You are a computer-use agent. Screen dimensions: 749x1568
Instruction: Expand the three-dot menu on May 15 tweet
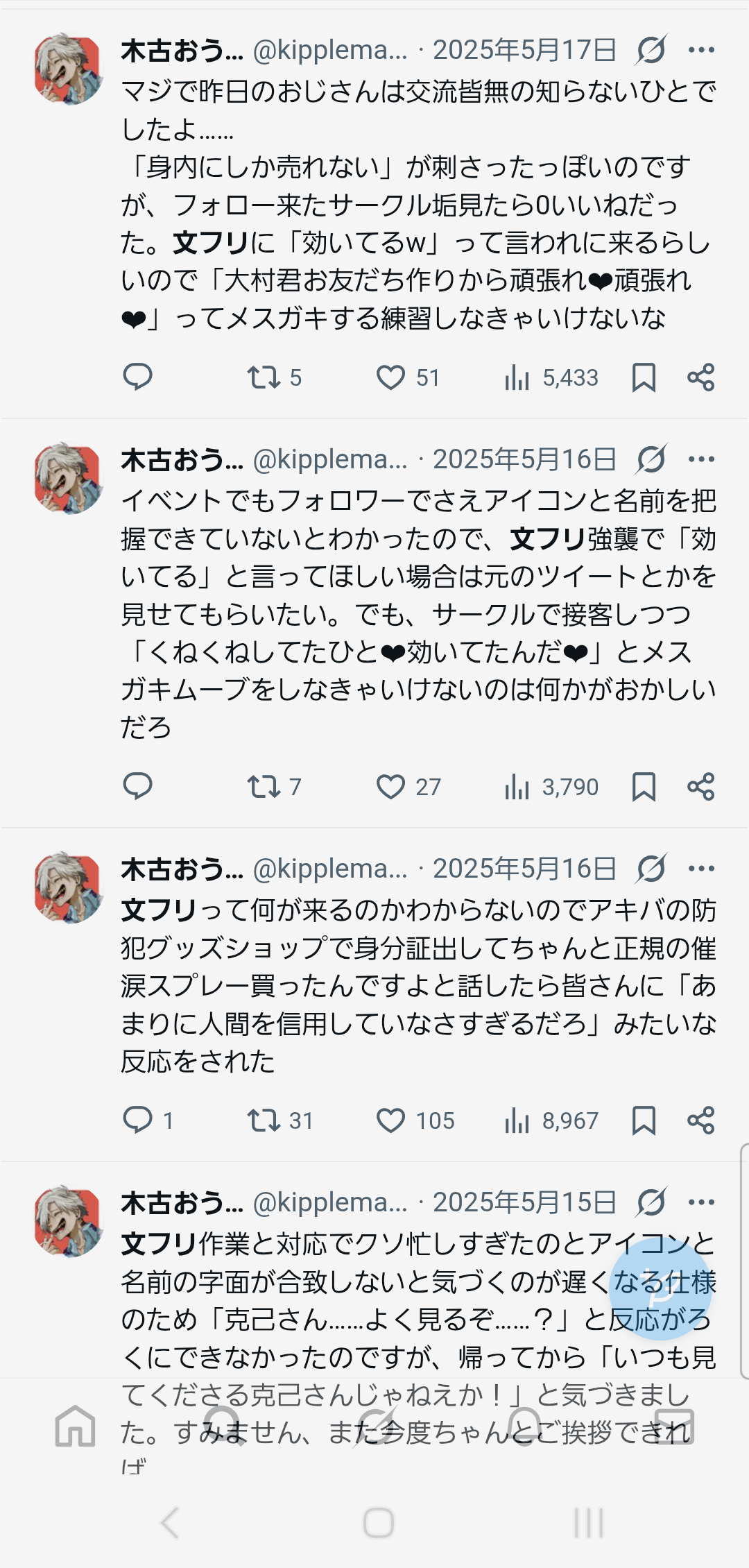click(701, 1202)
